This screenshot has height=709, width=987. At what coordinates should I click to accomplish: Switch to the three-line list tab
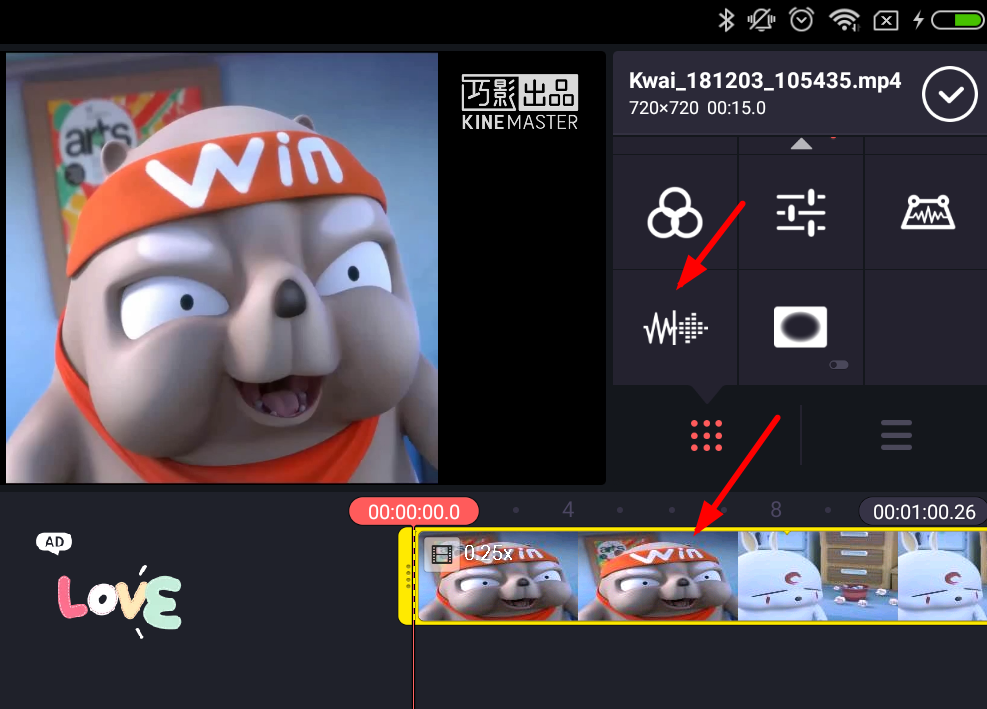(896, 435)
